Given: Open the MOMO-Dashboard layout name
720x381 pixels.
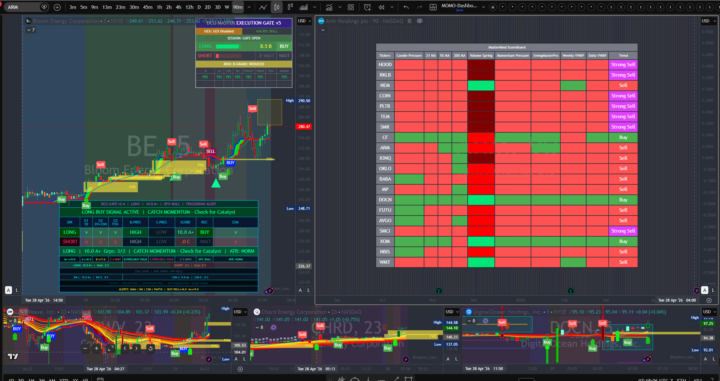Looking at the screenshot, I should click(459, 6).
